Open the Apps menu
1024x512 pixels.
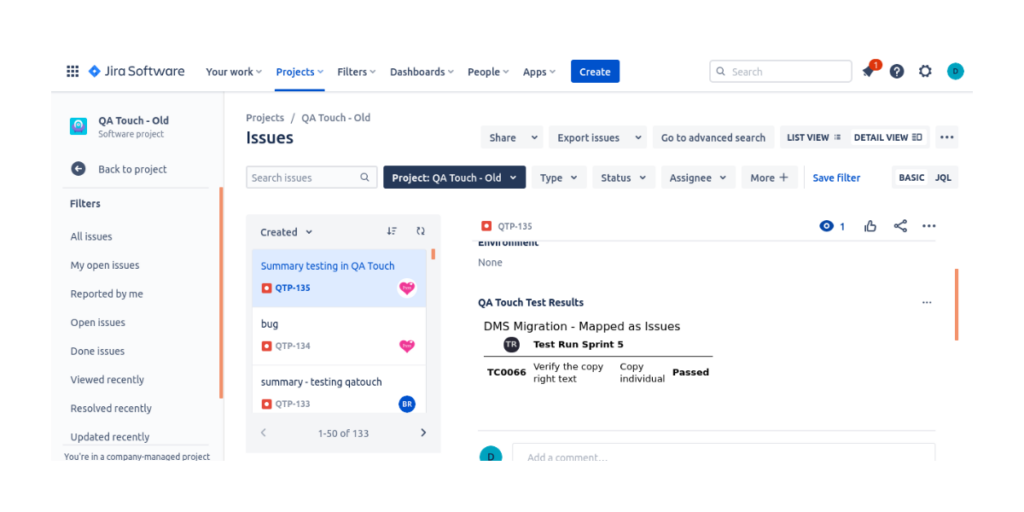point(539,72)
